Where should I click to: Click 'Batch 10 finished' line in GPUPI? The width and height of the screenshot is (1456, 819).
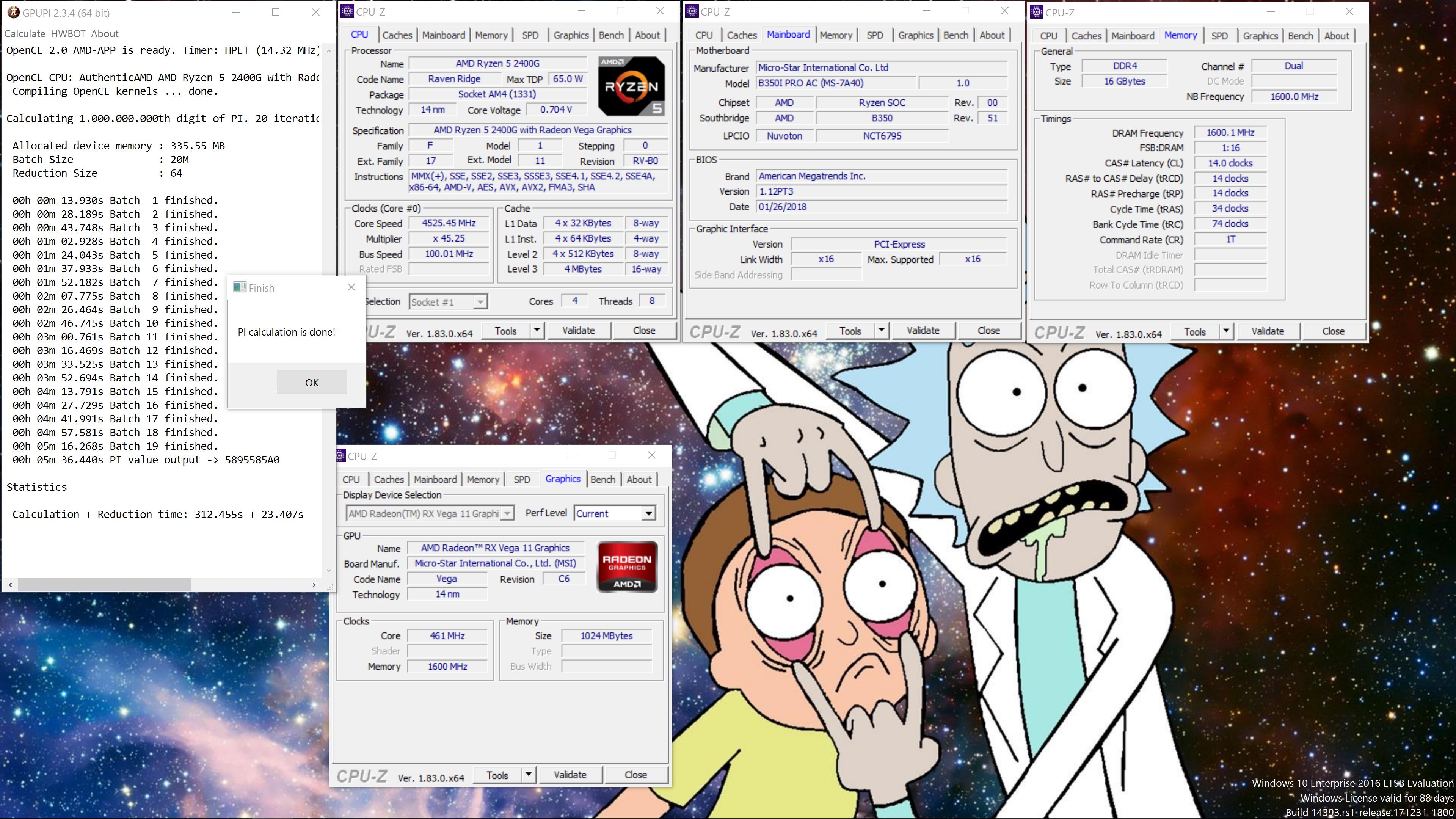pyautogui.click(x=115, y=323)
